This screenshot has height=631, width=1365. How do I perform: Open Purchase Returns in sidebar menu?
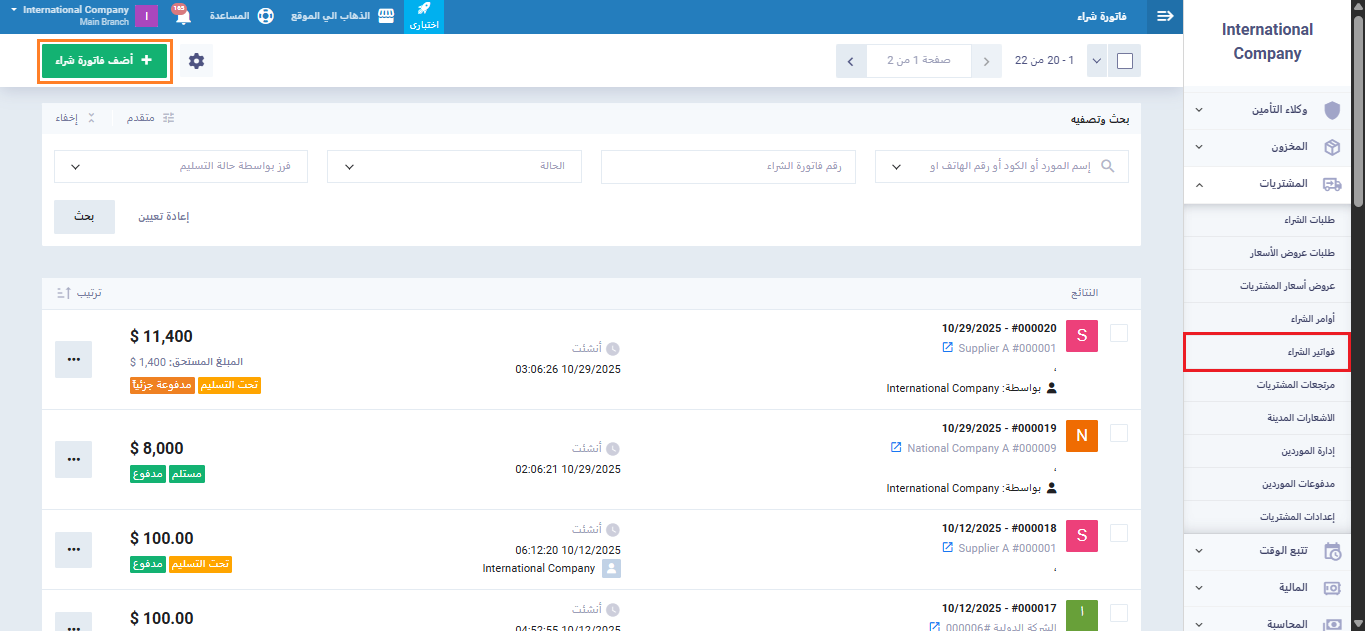(x=1267, y=385)
